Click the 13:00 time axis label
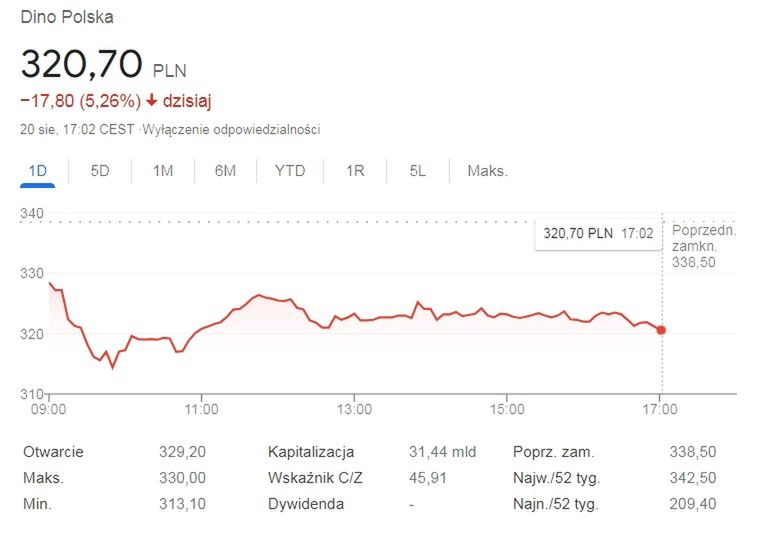The height and width of the screenshot is (538, 771). tap(355, 409)
